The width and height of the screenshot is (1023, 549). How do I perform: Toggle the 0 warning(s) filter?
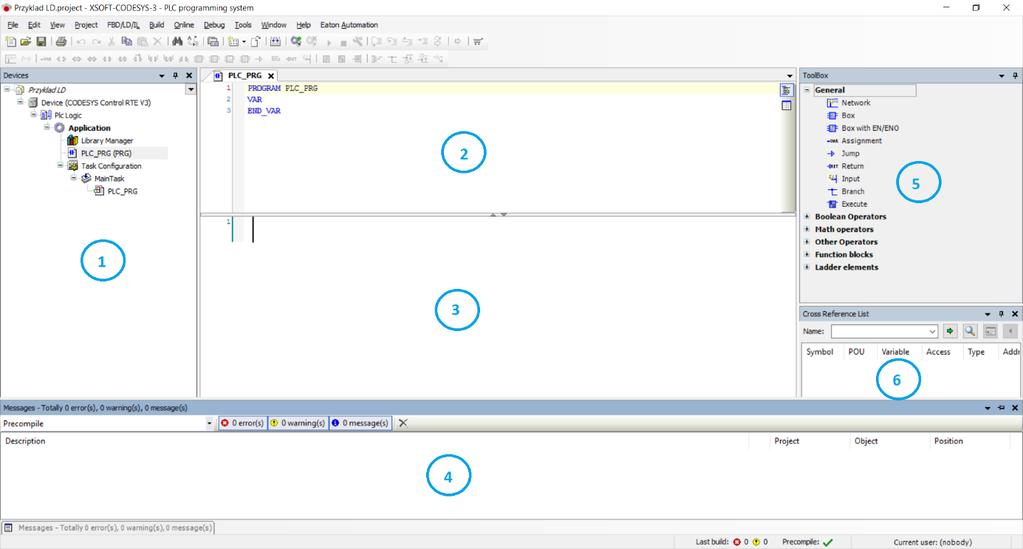[x=298, y=423]
